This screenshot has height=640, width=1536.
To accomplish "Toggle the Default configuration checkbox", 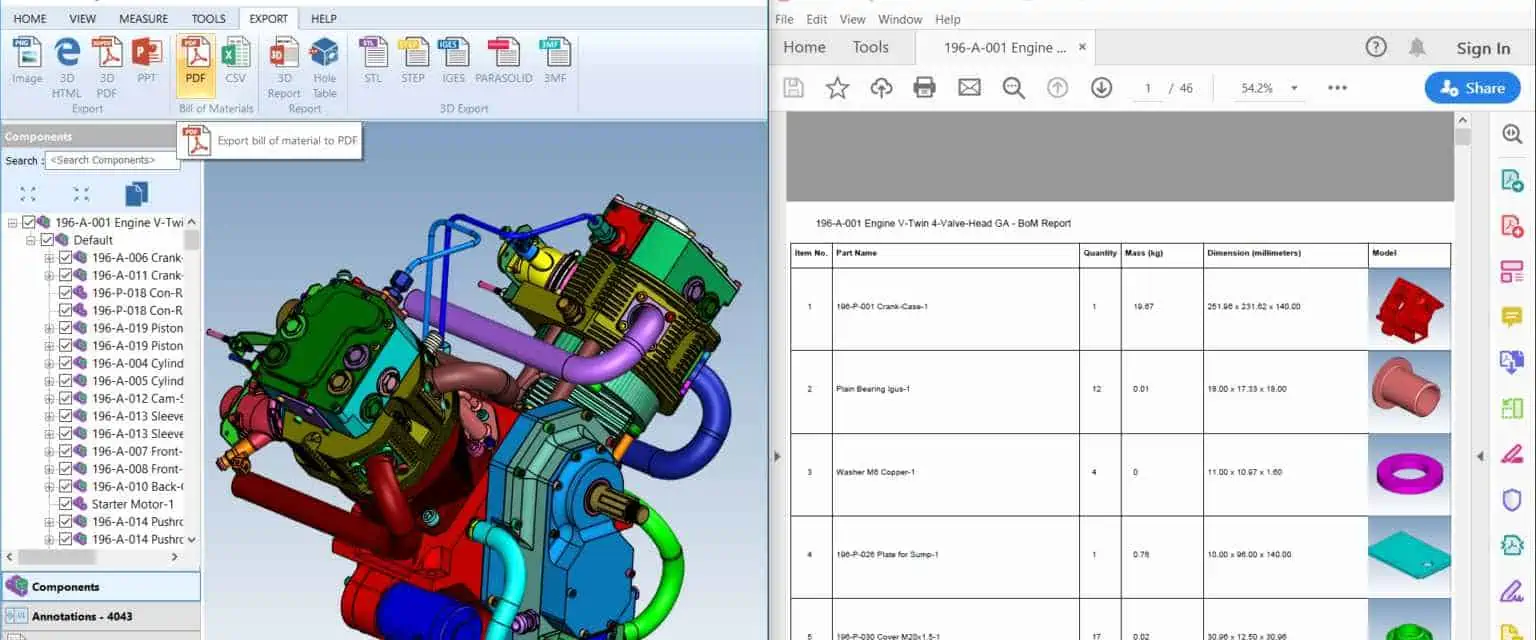I will coord(47,240).
